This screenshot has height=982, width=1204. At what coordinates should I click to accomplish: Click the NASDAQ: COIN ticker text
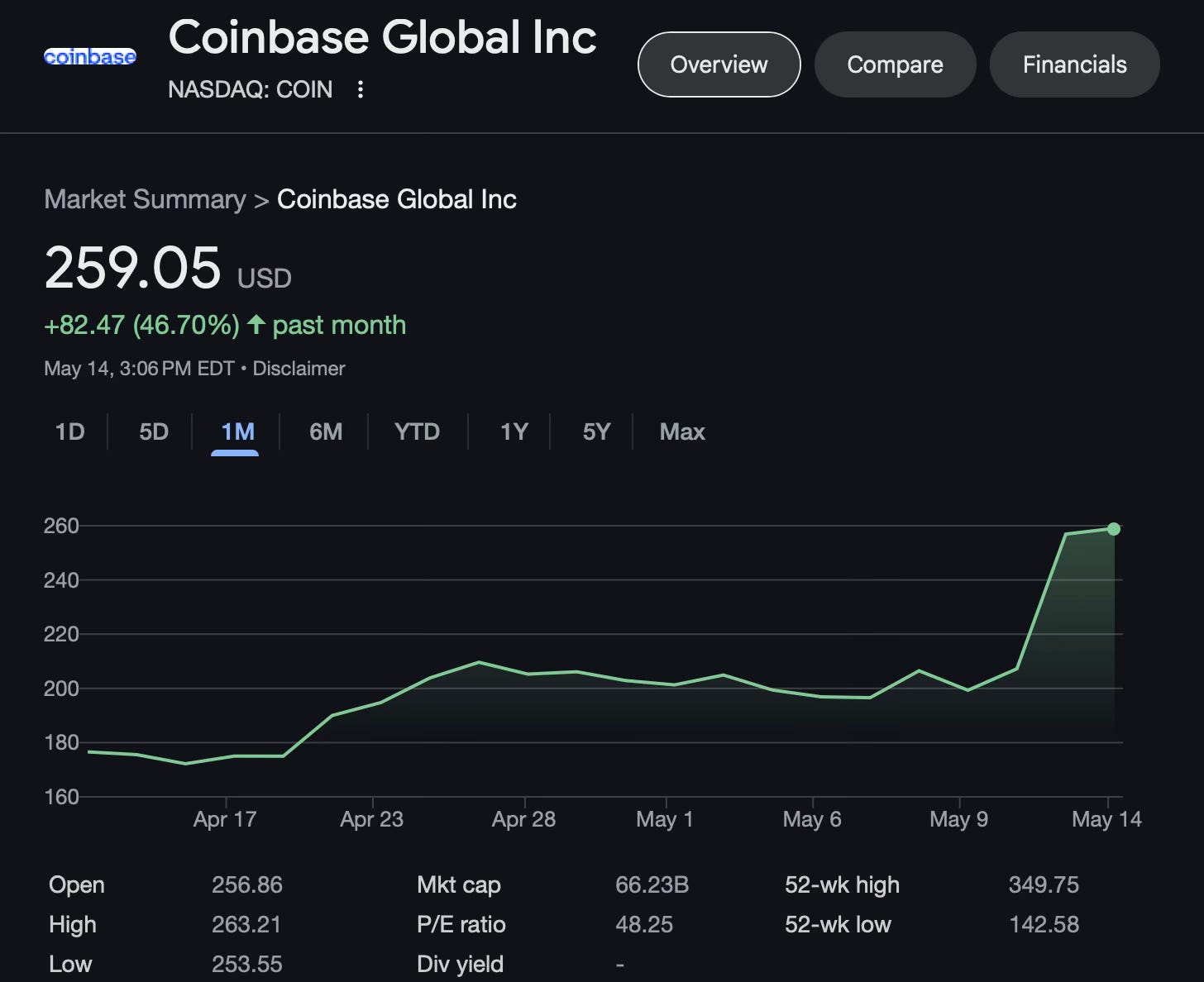tap(251, 89)
